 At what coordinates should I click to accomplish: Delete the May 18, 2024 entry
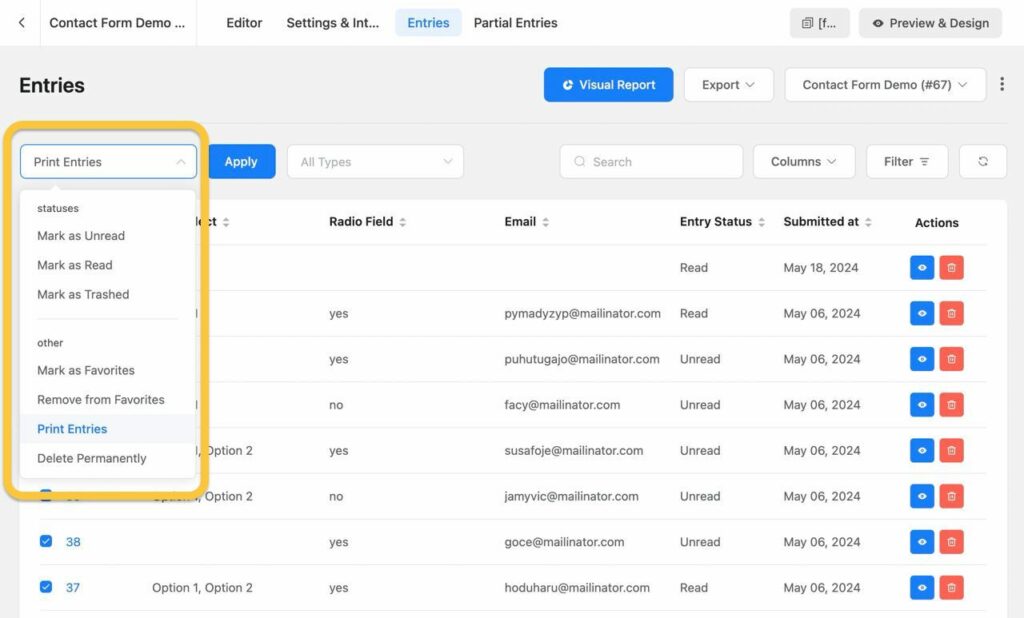(952, 267)
